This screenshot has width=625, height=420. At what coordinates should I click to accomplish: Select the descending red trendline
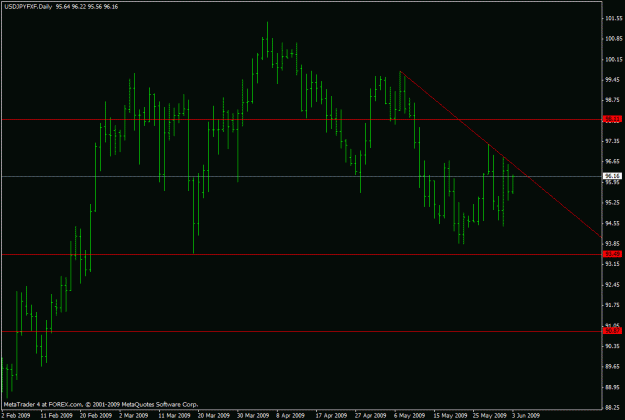click(500, 154)
